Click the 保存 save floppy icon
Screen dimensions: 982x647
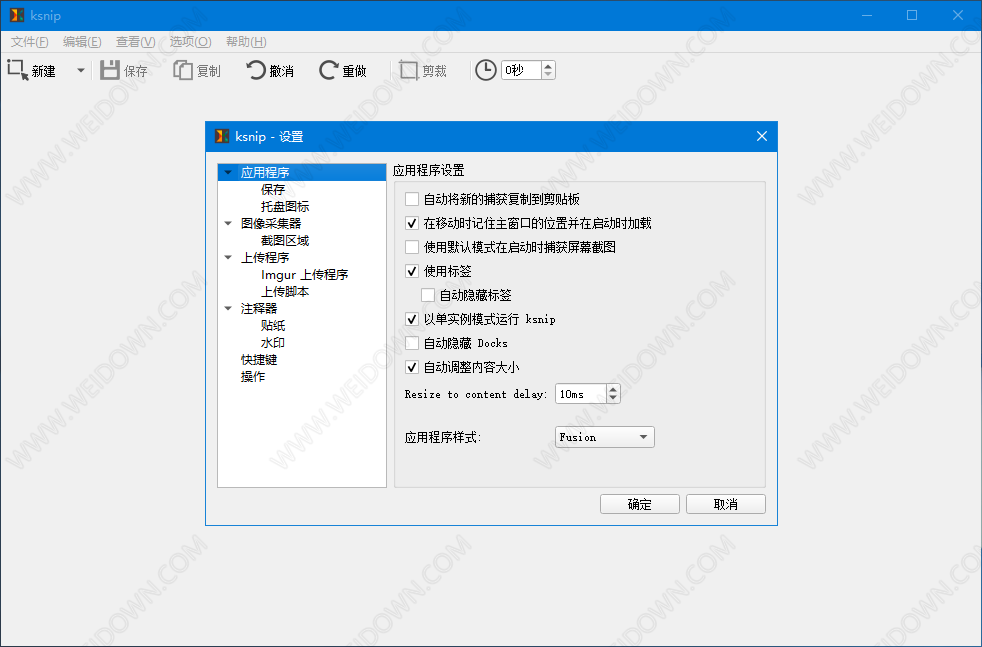(x=110, y=70)
